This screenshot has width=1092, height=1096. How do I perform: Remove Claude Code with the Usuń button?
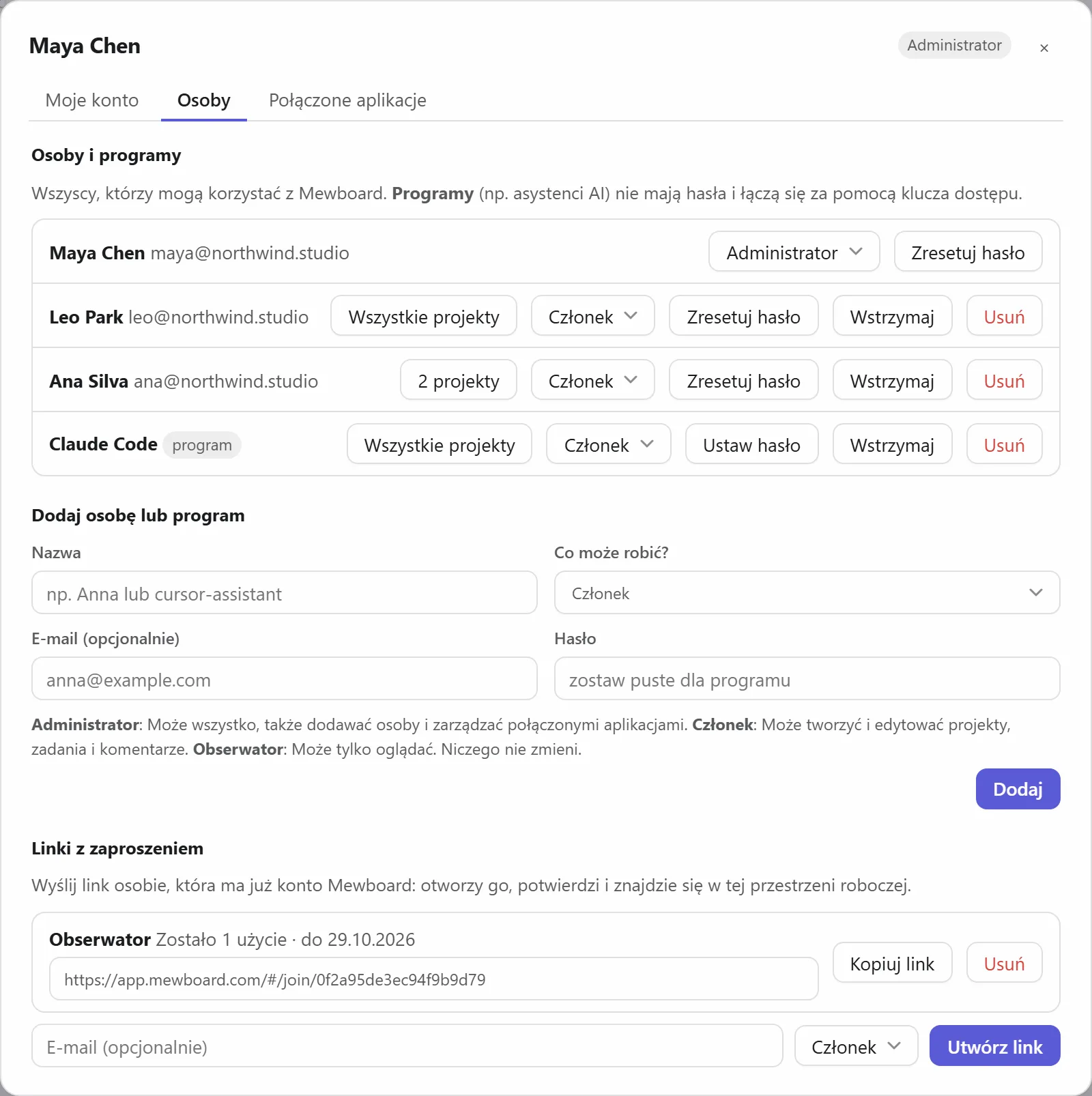click(x=1004, y=444)
